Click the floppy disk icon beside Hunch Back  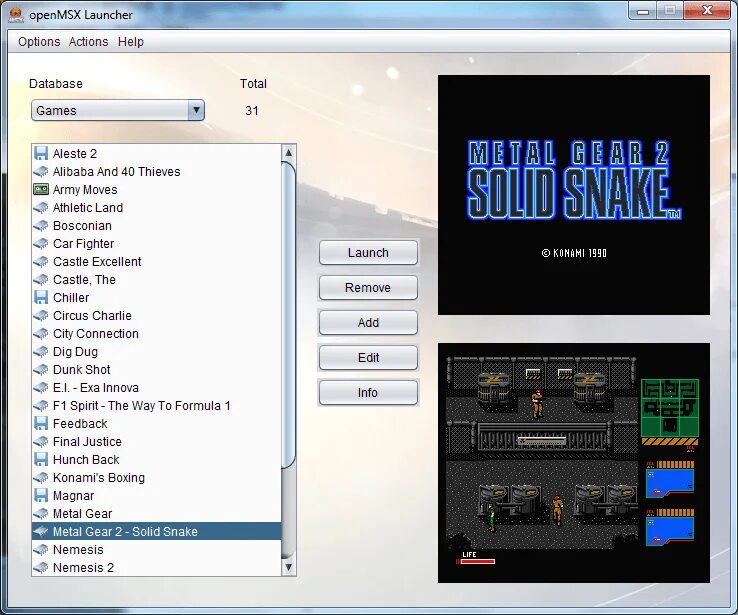coord(41,459)
